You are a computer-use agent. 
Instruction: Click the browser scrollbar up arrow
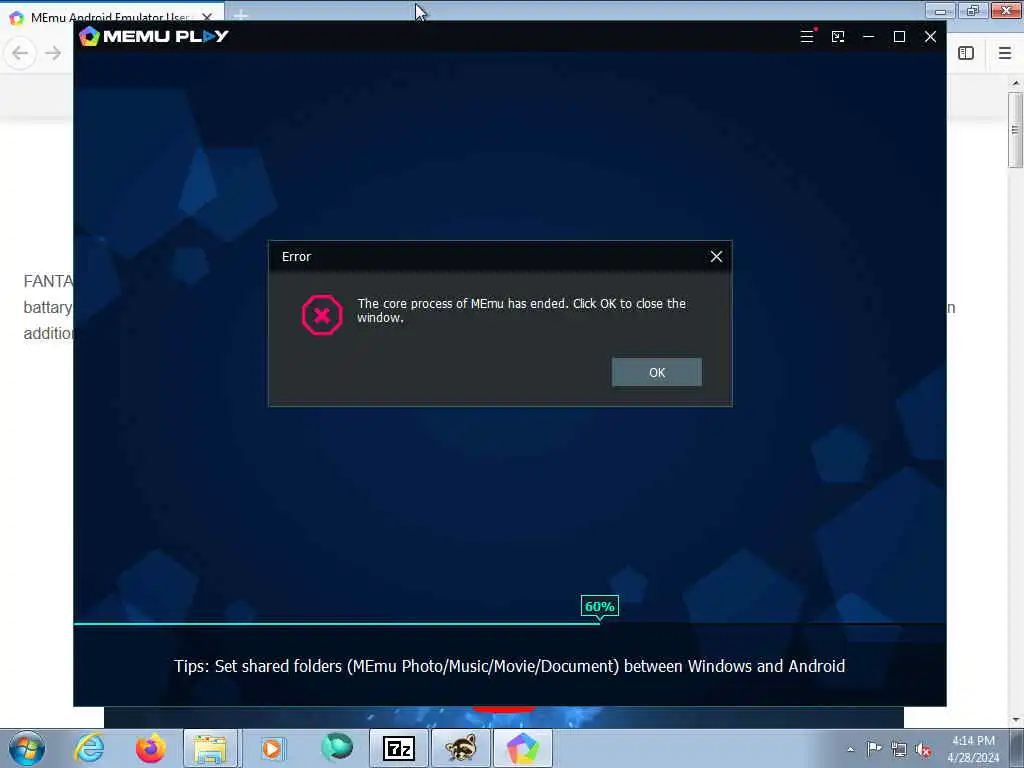(x=1015, y=83)
